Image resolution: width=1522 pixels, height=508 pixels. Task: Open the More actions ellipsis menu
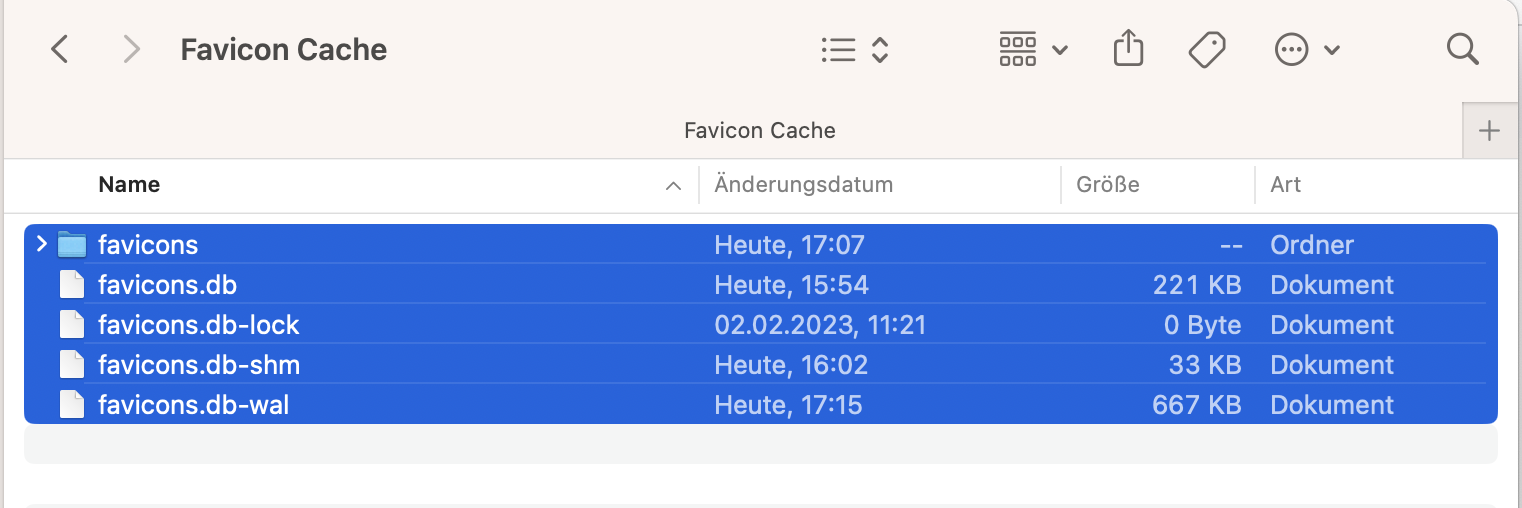click(x=1306, y=49)
